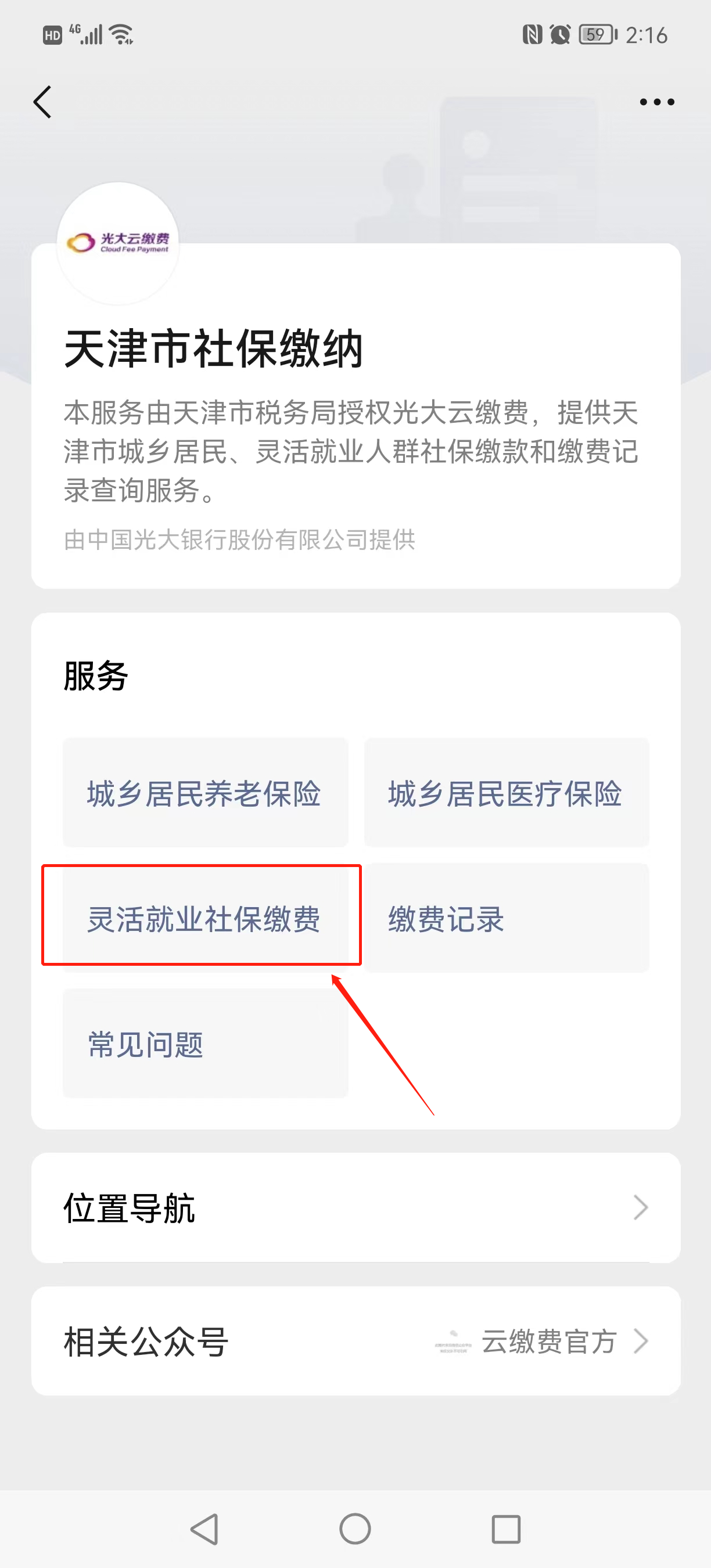Open the three-dot more options menu

point(657,102)
